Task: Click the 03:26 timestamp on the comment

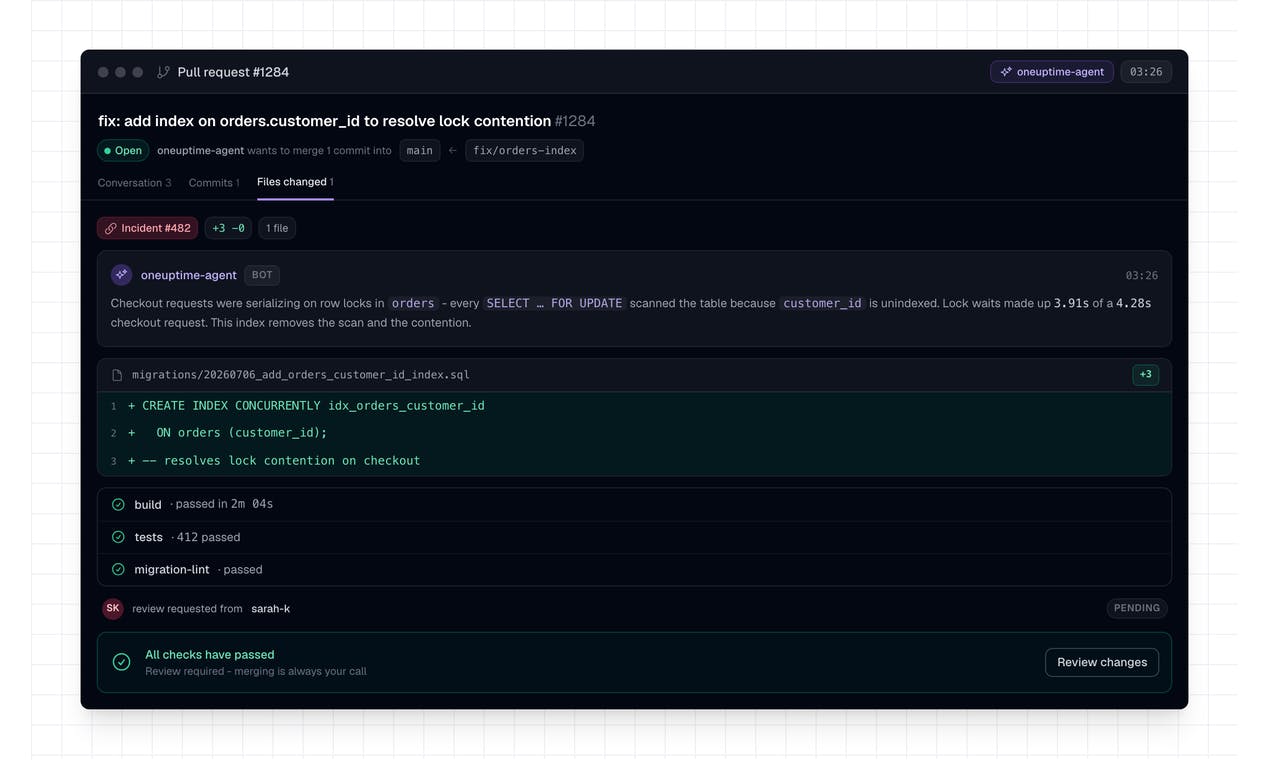Action: 1141,275
